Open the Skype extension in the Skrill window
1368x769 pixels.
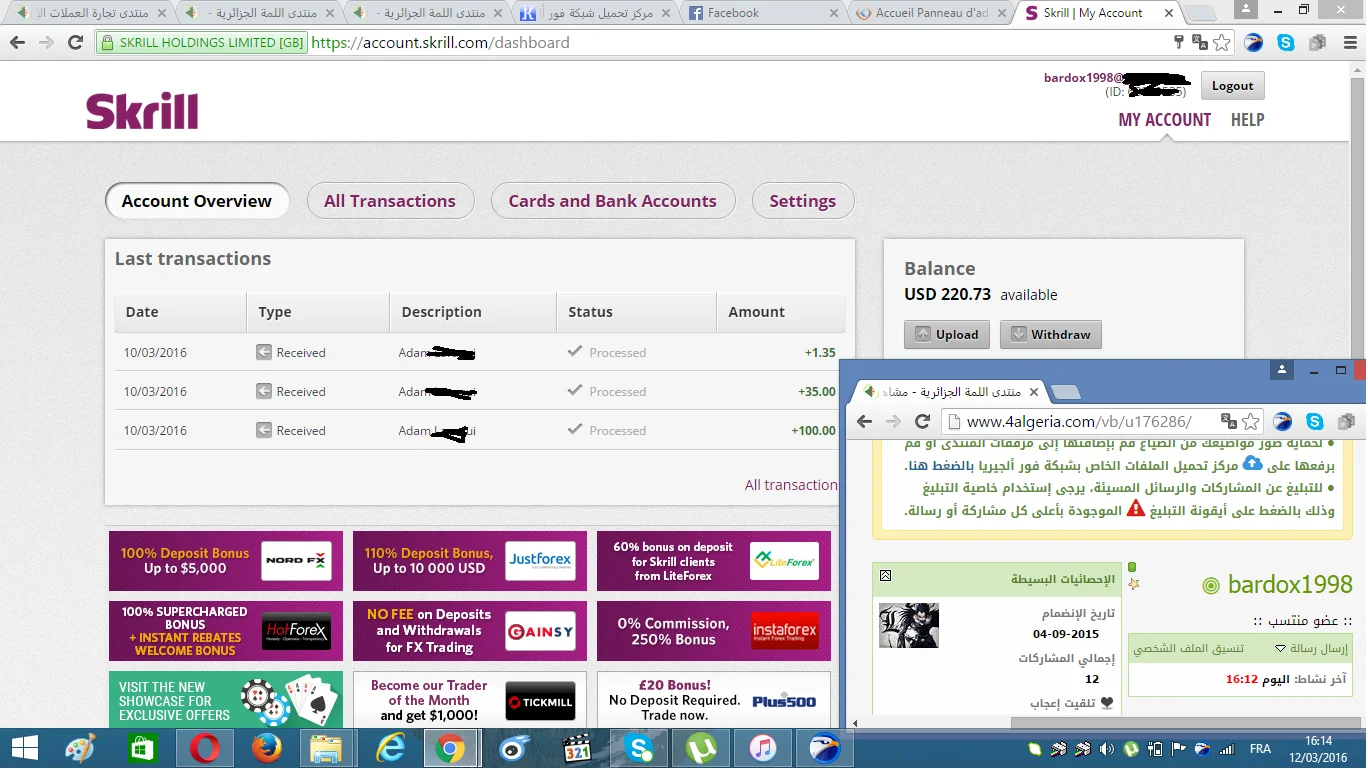1285,43
